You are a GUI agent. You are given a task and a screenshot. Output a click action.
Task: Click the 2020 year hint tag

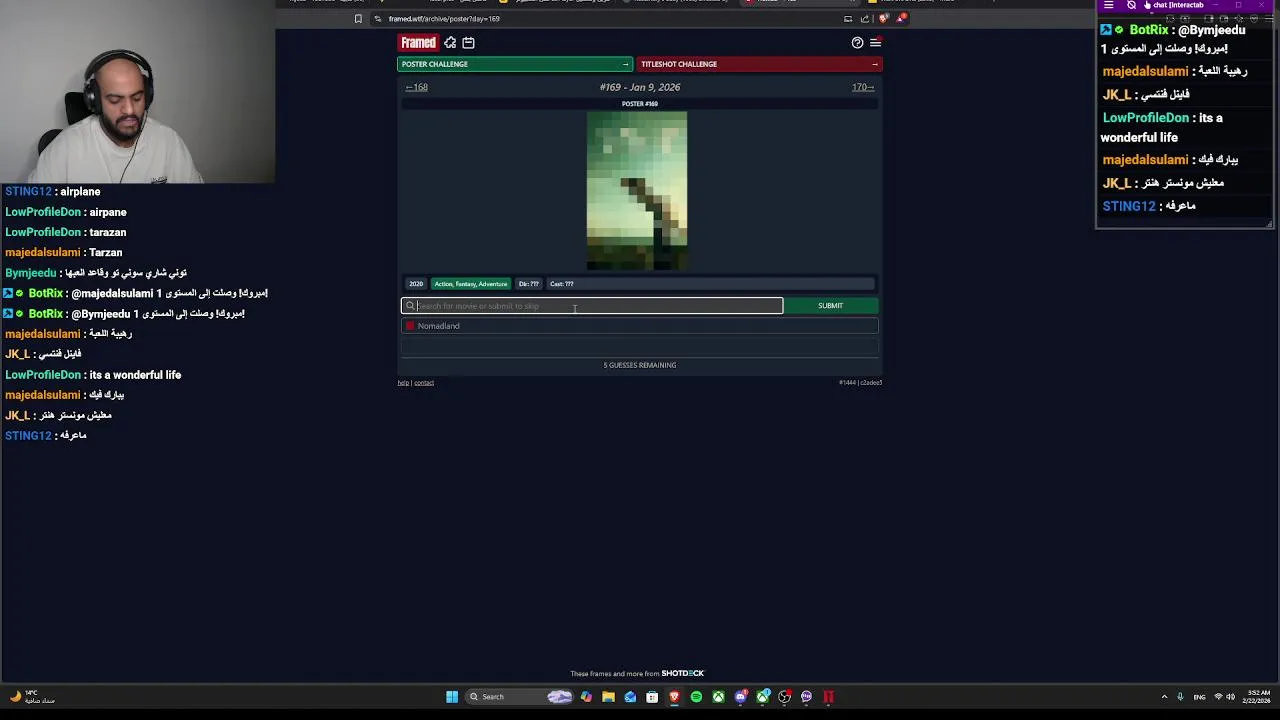click(x=416, y=284)
